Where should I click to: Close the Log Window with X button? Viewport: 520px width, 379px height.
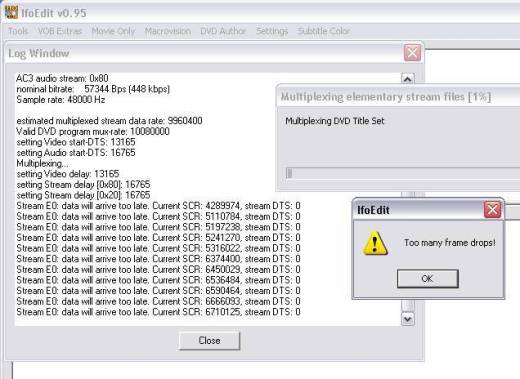tap(412, 53)
